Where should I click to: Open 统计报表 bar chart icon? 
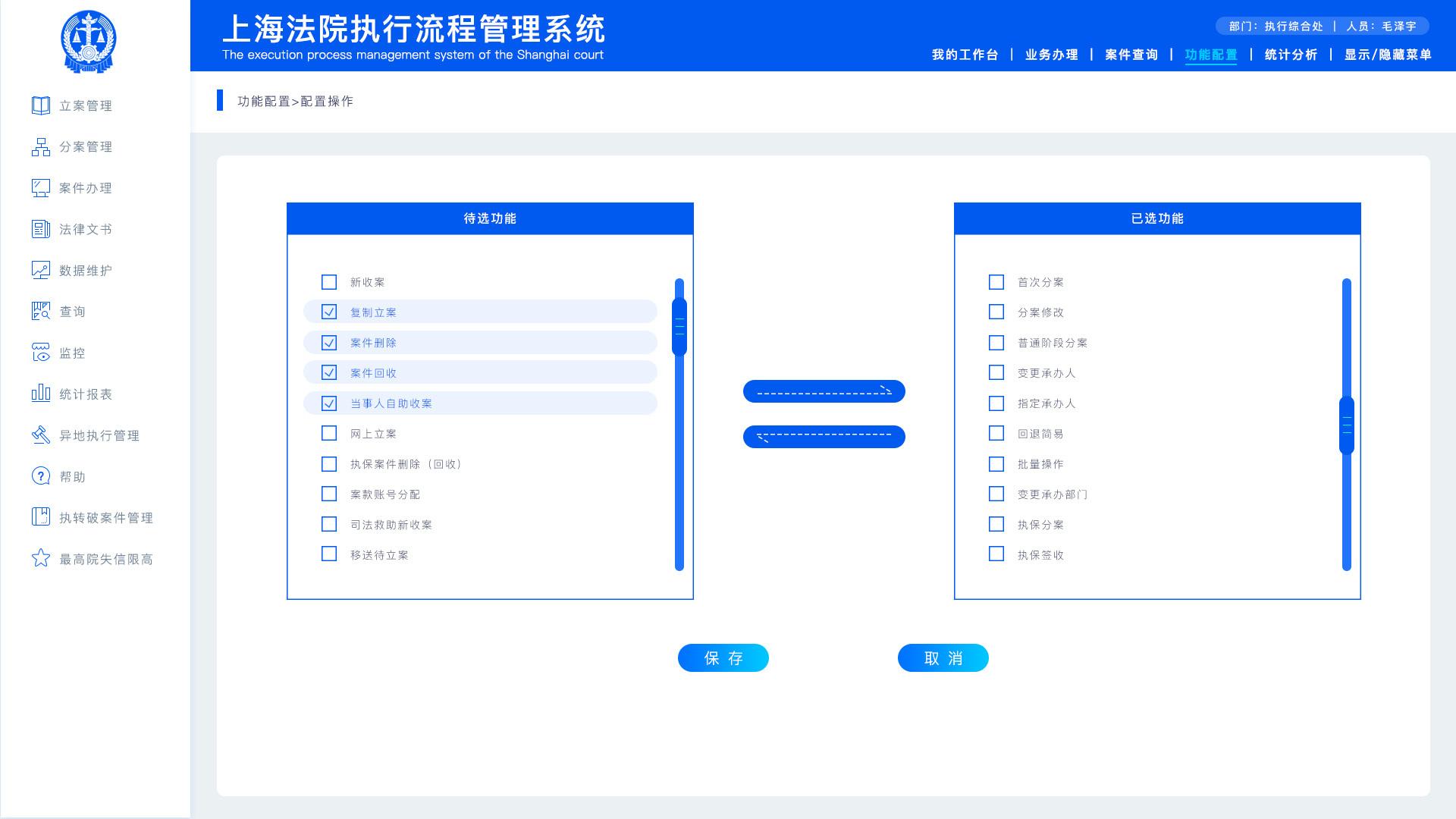40,394
